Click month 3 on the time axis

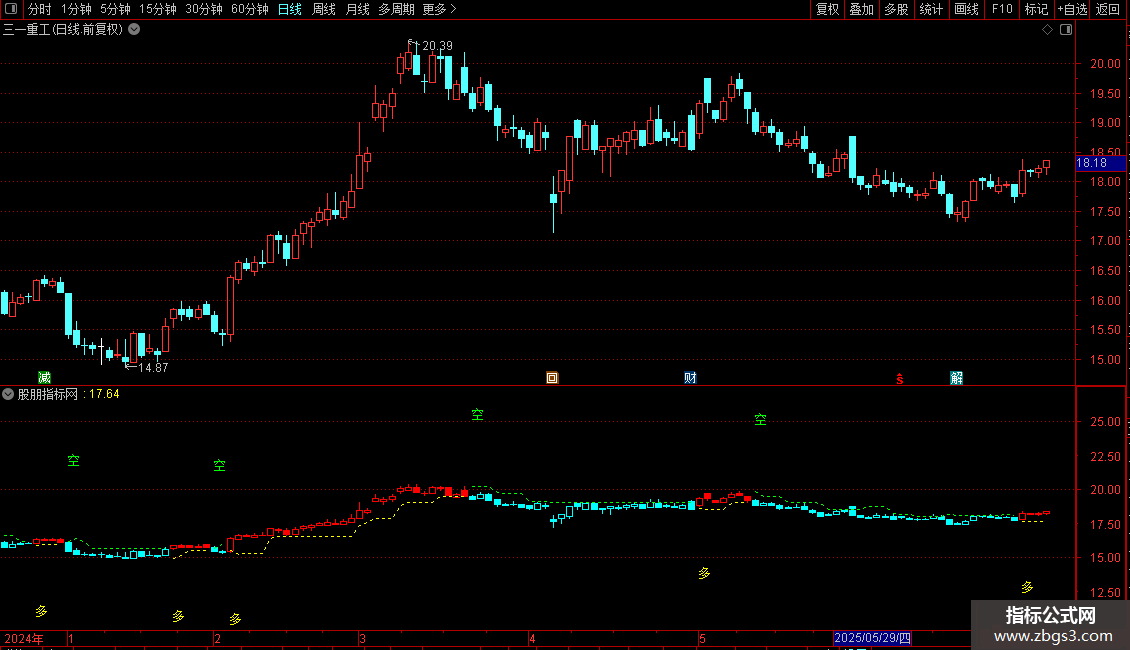coord(362,638)
